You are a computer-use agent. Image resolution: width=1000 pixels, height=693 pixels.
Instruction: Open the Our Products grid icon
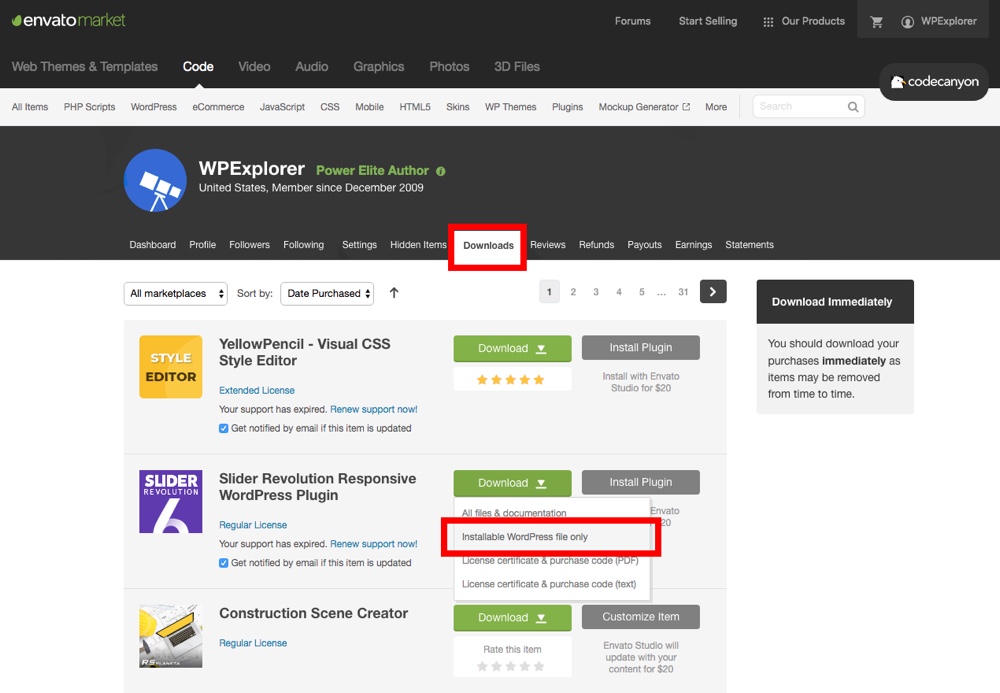click(768, 22)
